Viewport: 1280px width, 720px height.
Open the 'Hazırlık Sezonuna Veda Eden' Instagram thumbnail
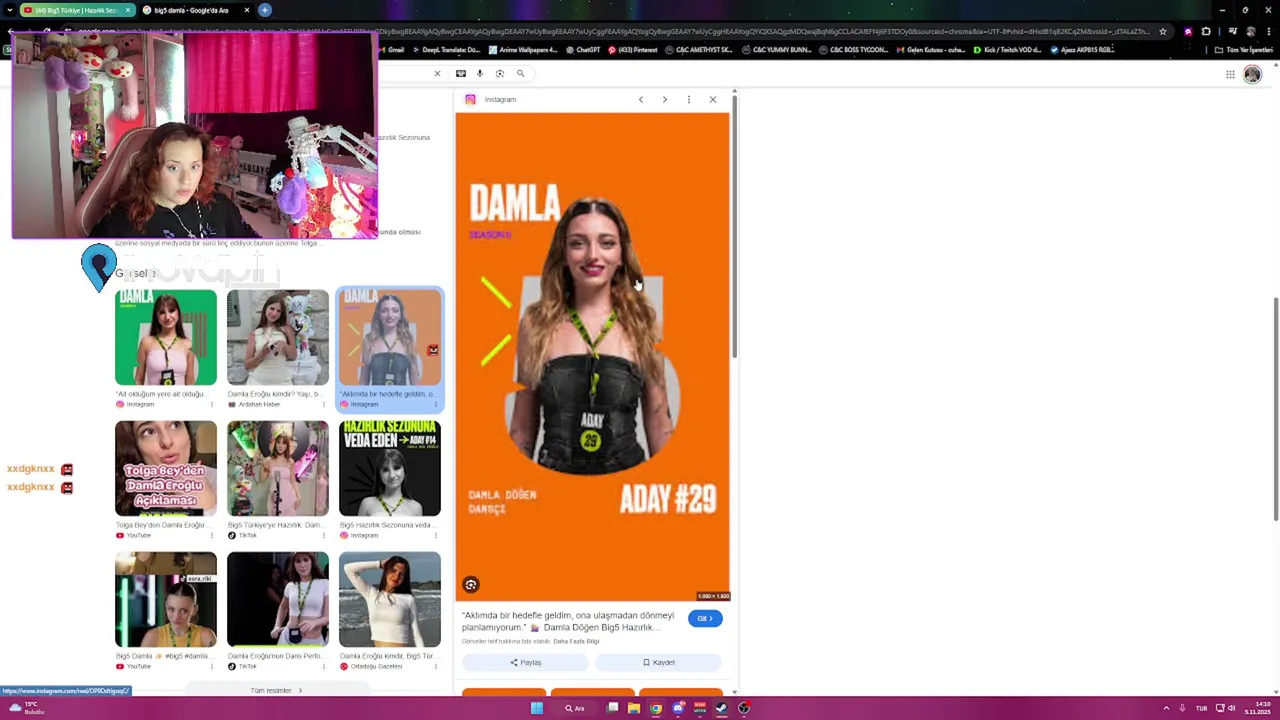pos(390,468)
